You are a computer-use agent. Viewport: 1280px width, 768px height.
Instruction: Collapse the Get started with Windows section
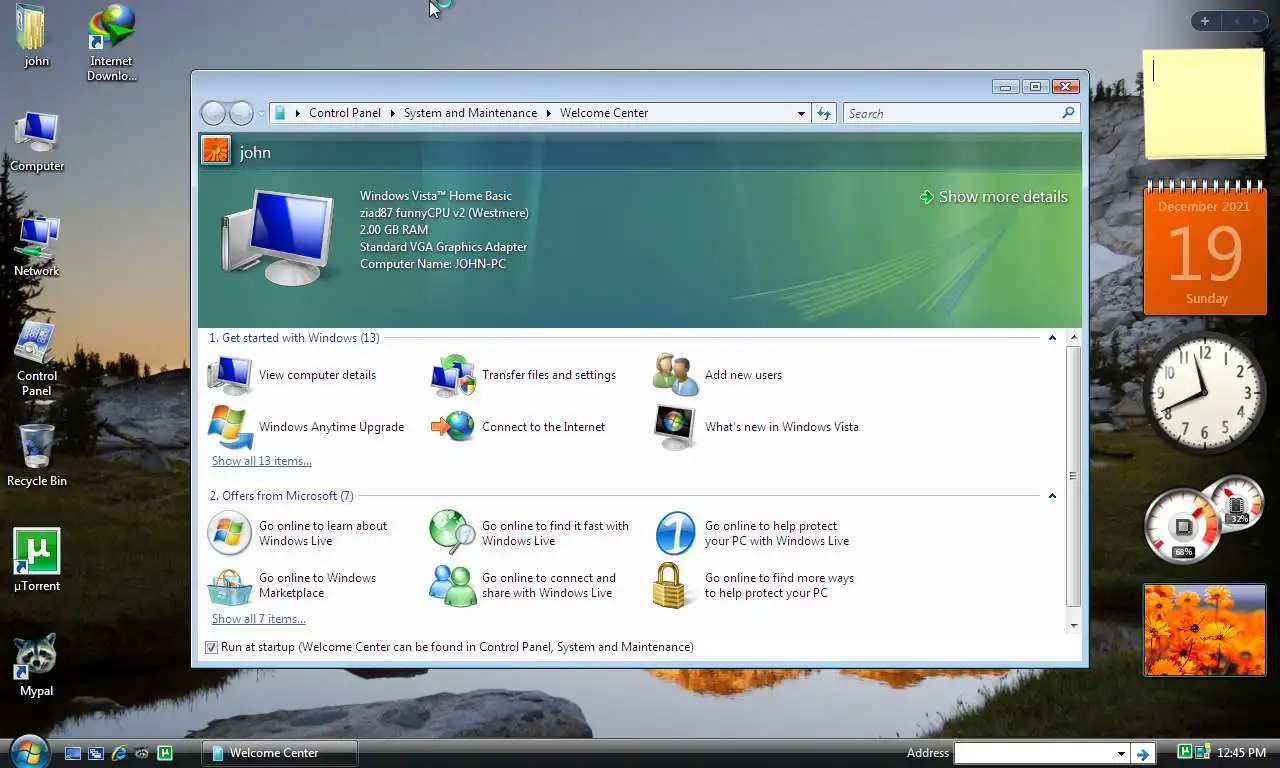[1052, 338]
